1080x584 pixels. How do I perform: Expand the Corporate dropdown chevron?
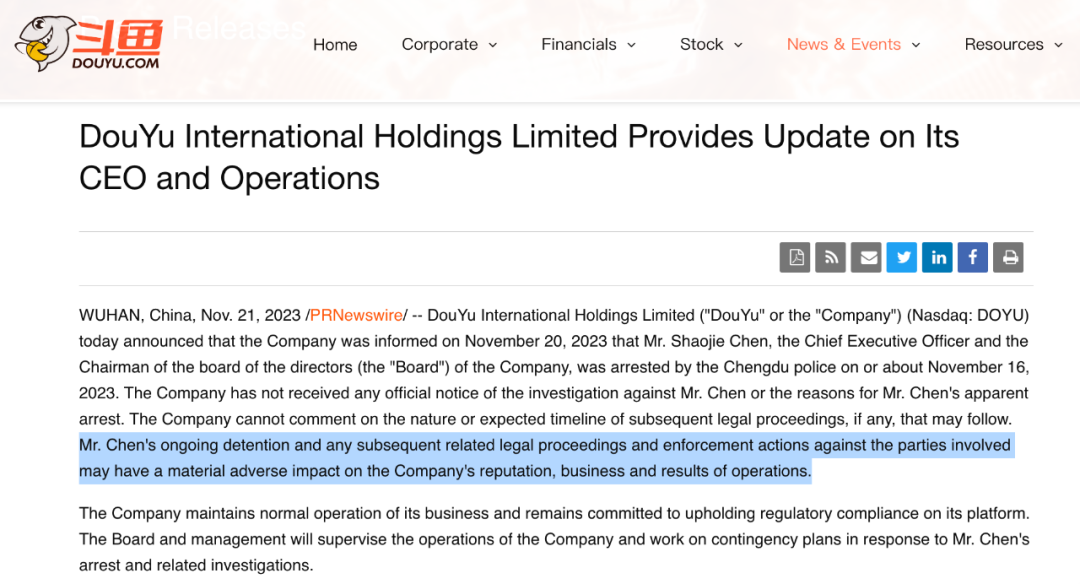[494, 45]
